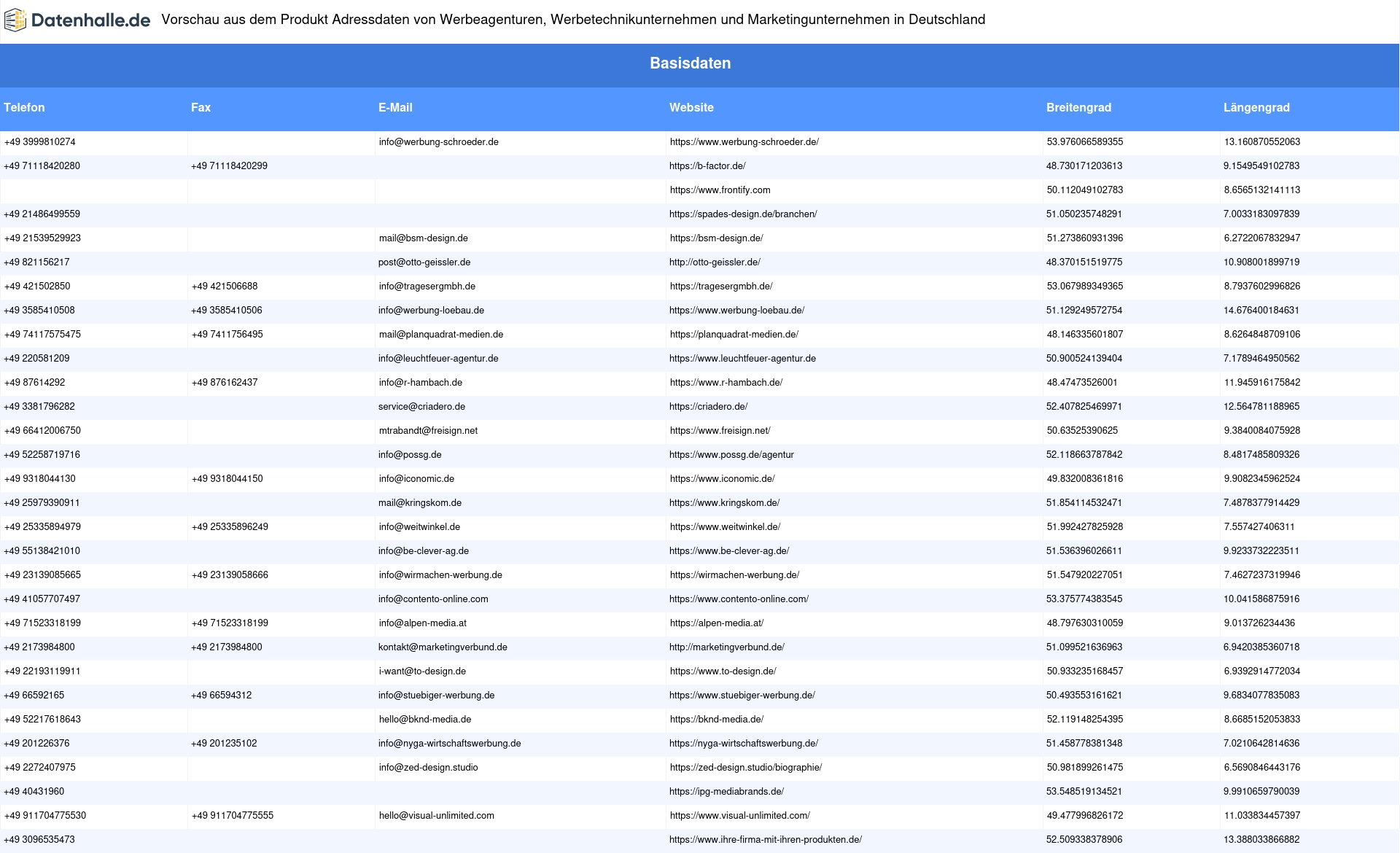Click phone number +49 21486499559

(x=42, y=214)
